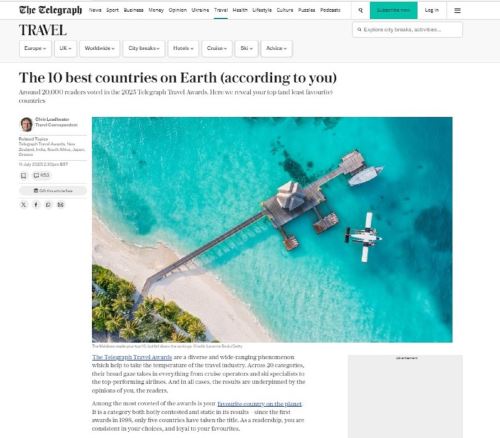This screenshot has width=500, height=438.
Task: Expand the Europe dropdown
Action: (35, 48)
